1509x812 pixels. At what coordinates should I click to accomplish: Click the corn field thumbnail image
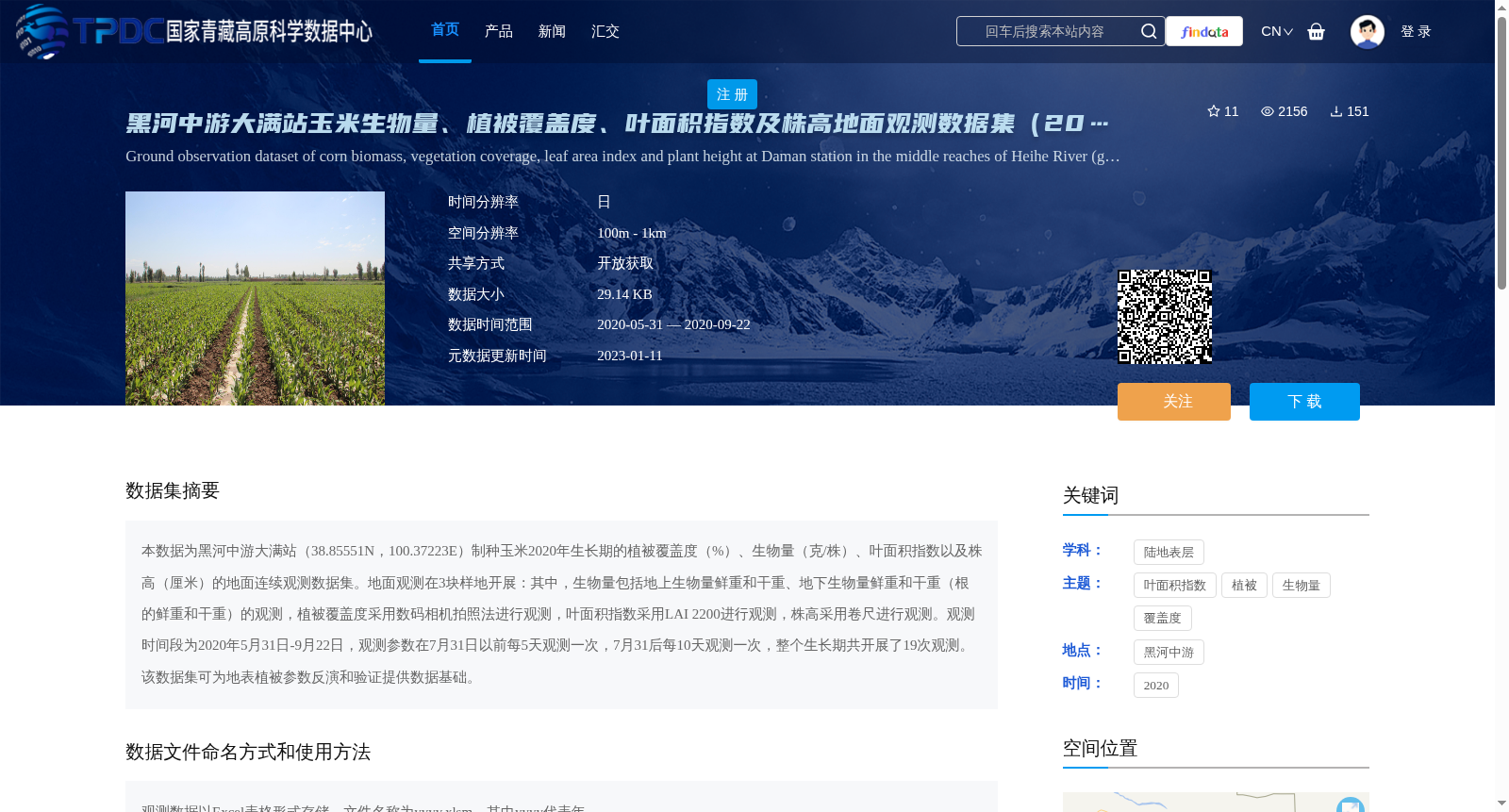click(x=255, y=298)
